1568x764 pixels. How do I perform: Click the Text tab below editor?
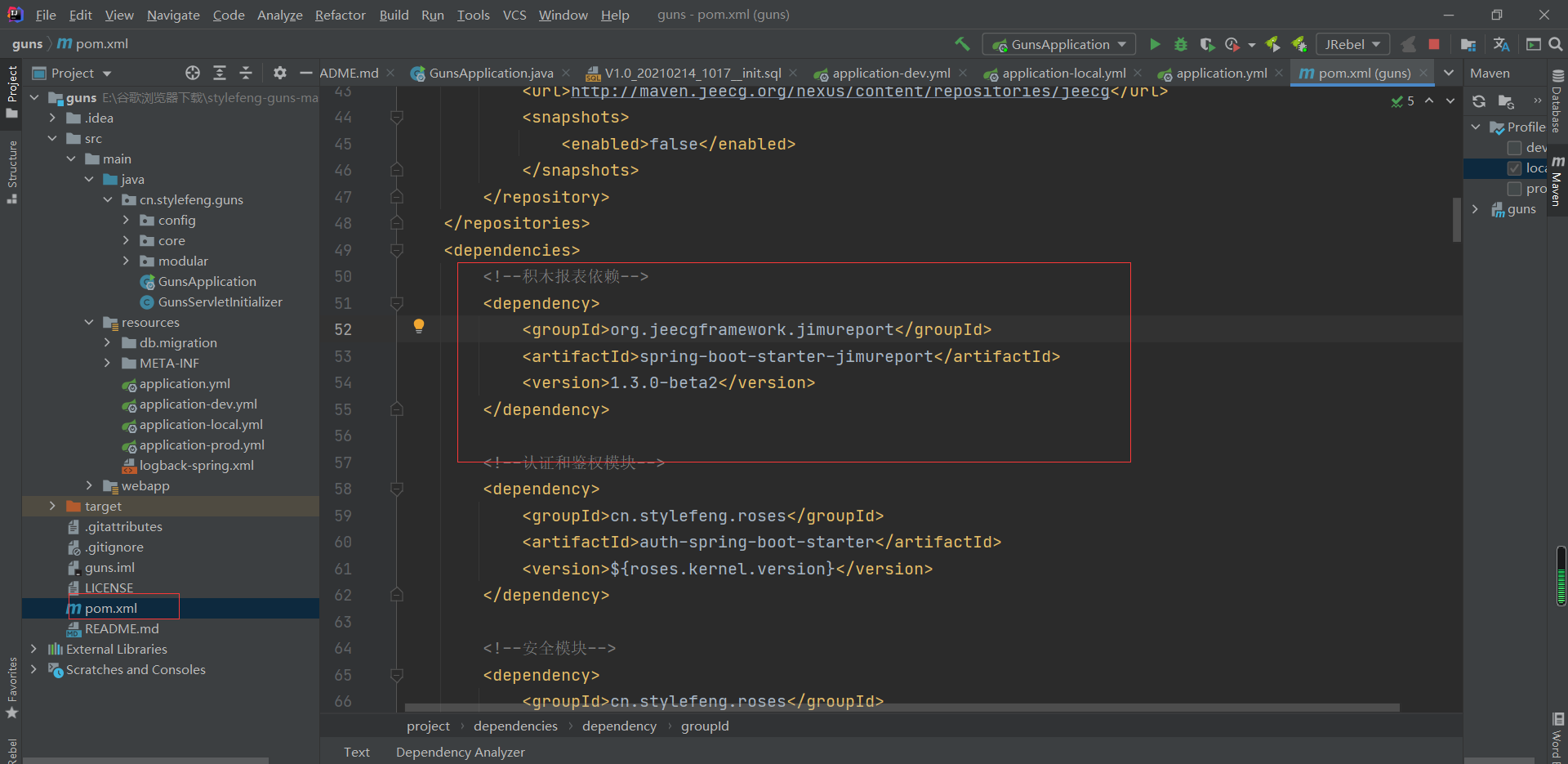[x=356, y=752]
